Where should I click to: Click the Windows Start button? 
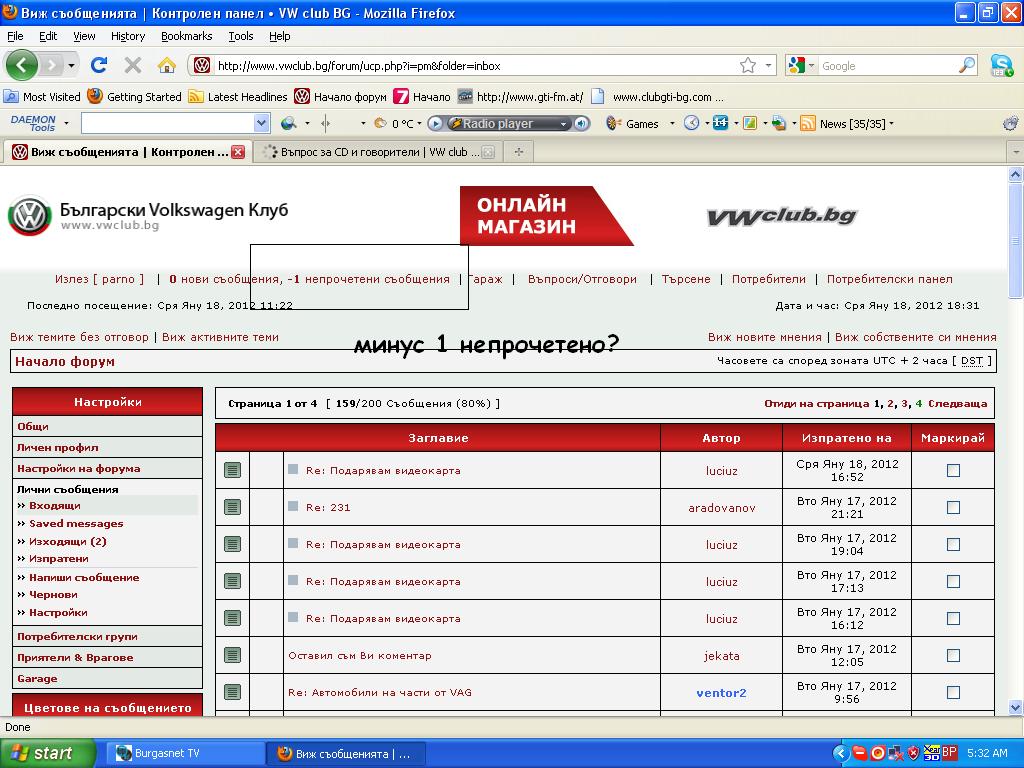click(47, 753)
